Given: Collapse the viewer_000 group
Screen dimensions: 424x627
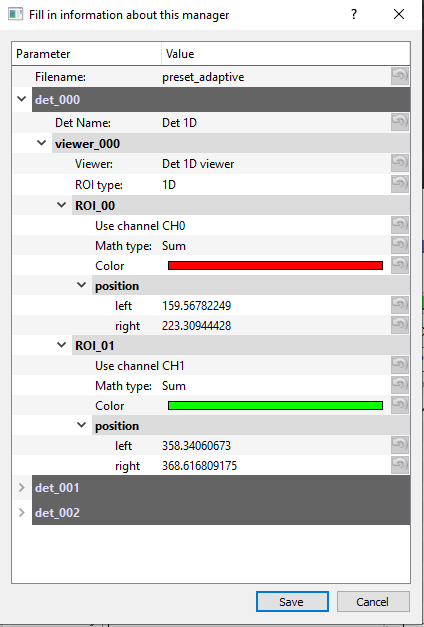Looking at the screenshot, I should pyautogui.click(x=42, y=143).
